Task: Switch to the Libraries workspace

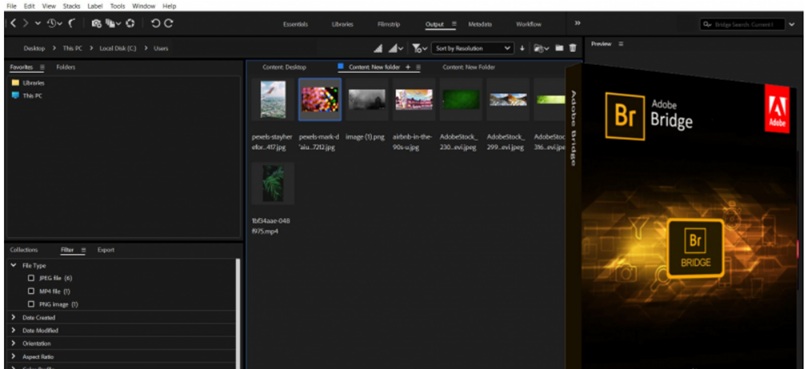Action: (x=342, y=24)
